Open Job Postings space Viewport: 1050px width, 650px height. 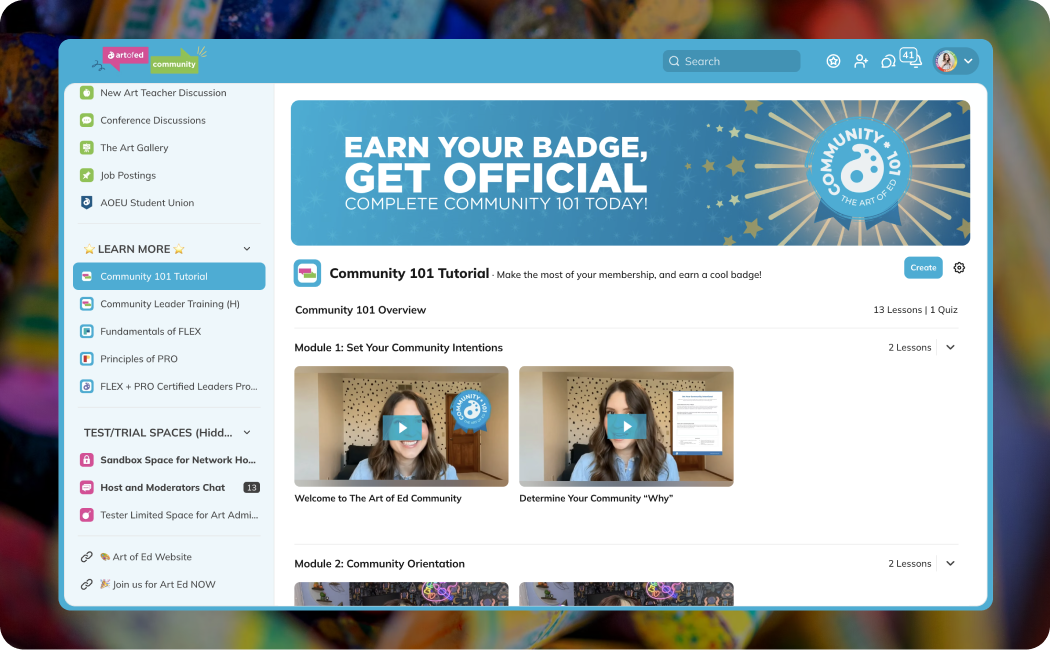tap(128, 175)
